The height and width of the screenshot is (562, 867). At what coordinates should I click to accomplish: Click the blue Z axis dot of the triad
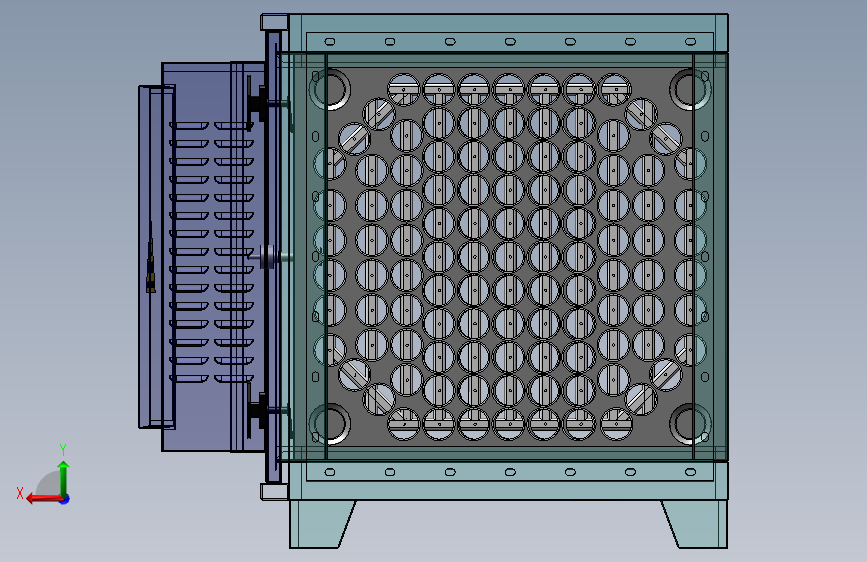65,499
